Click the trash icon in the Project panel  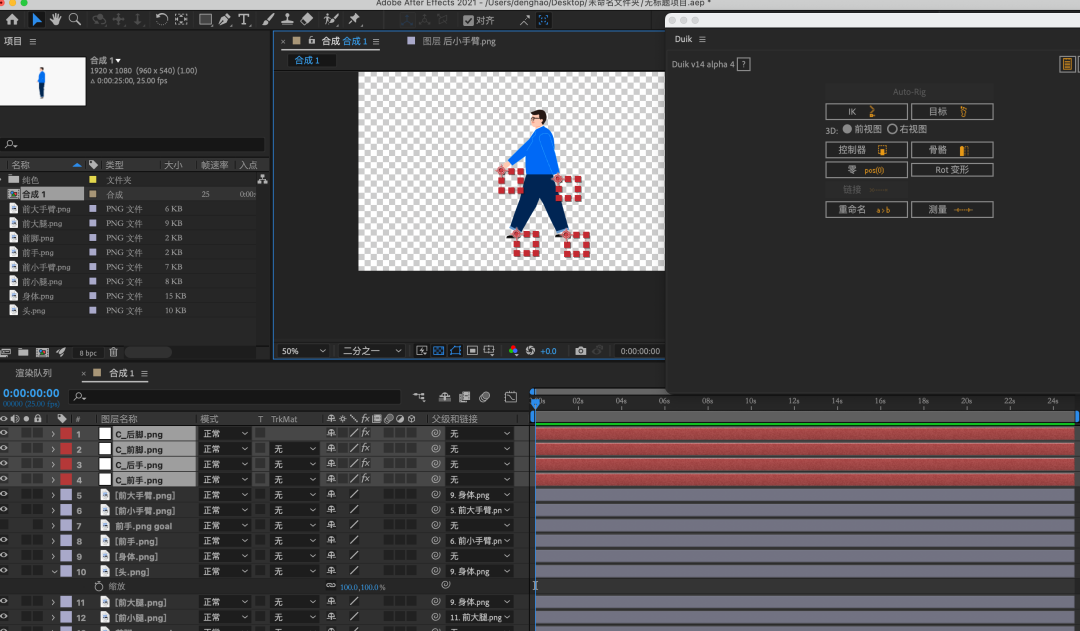[113, 352]
